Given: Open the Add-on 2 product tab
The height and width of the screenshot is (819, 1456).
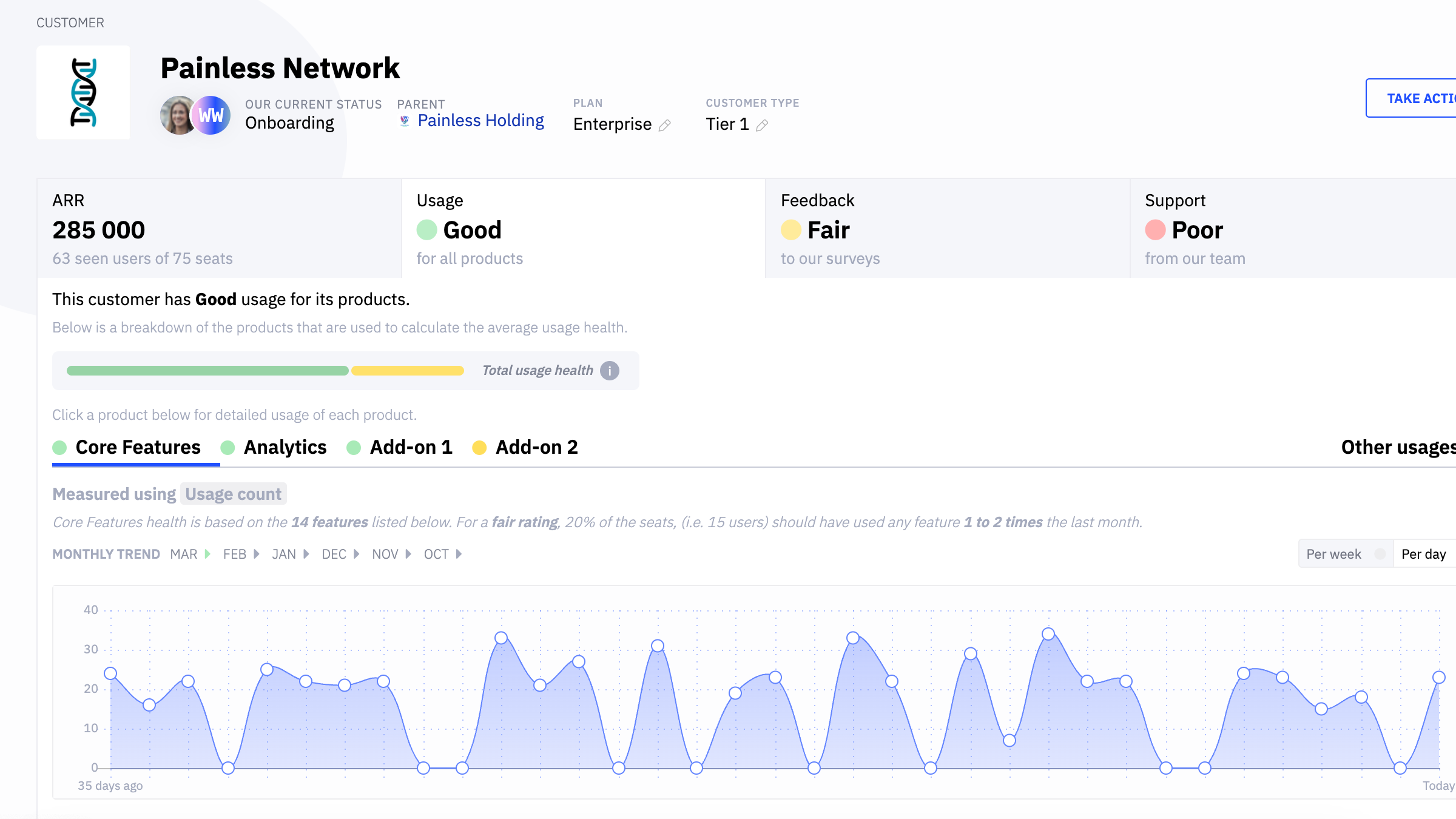Looking at the screenshot, I should click(536, 447).
